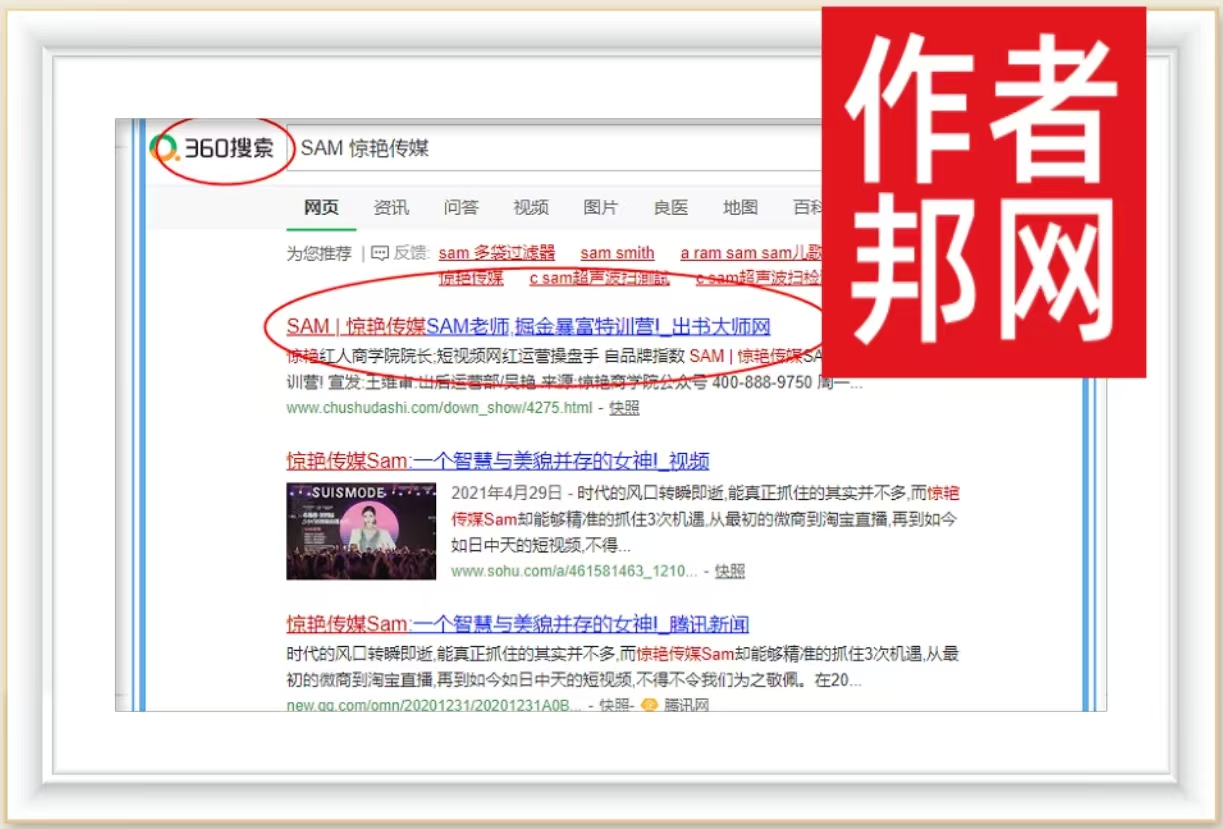Open the 出书大师网 SAM老师 result title

point(528,326)
